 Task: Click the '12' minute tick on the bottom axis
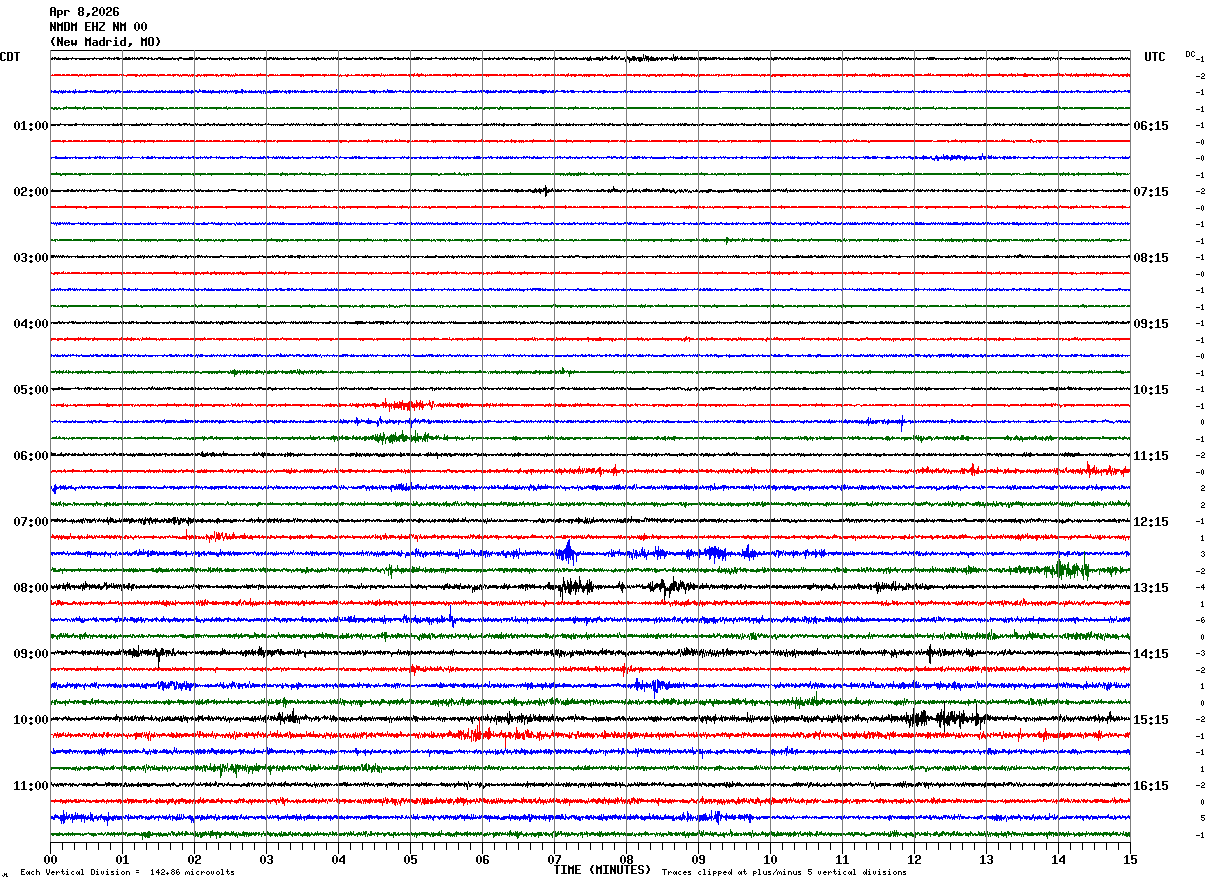(x=914, y=859)
